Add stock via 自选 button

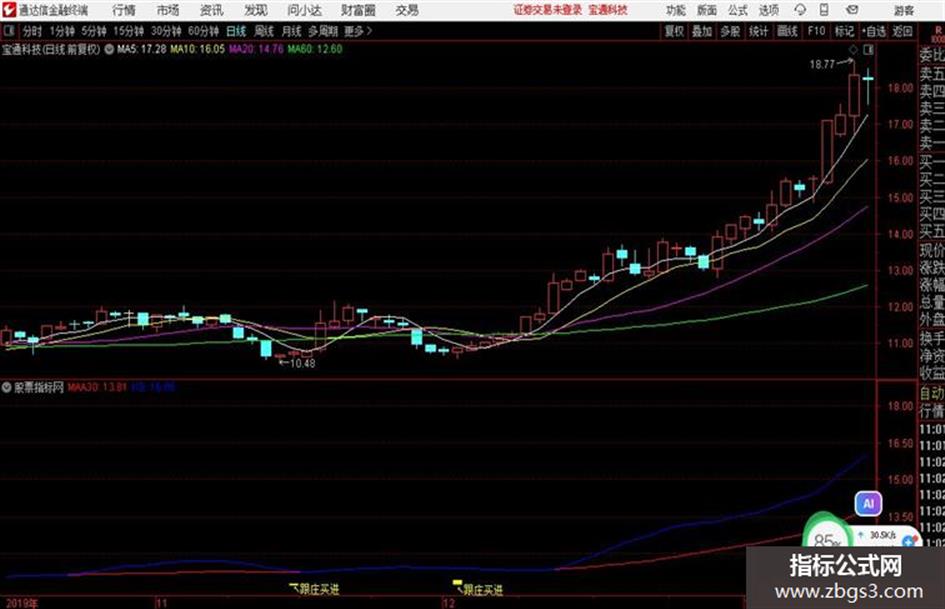click(874, 31)
